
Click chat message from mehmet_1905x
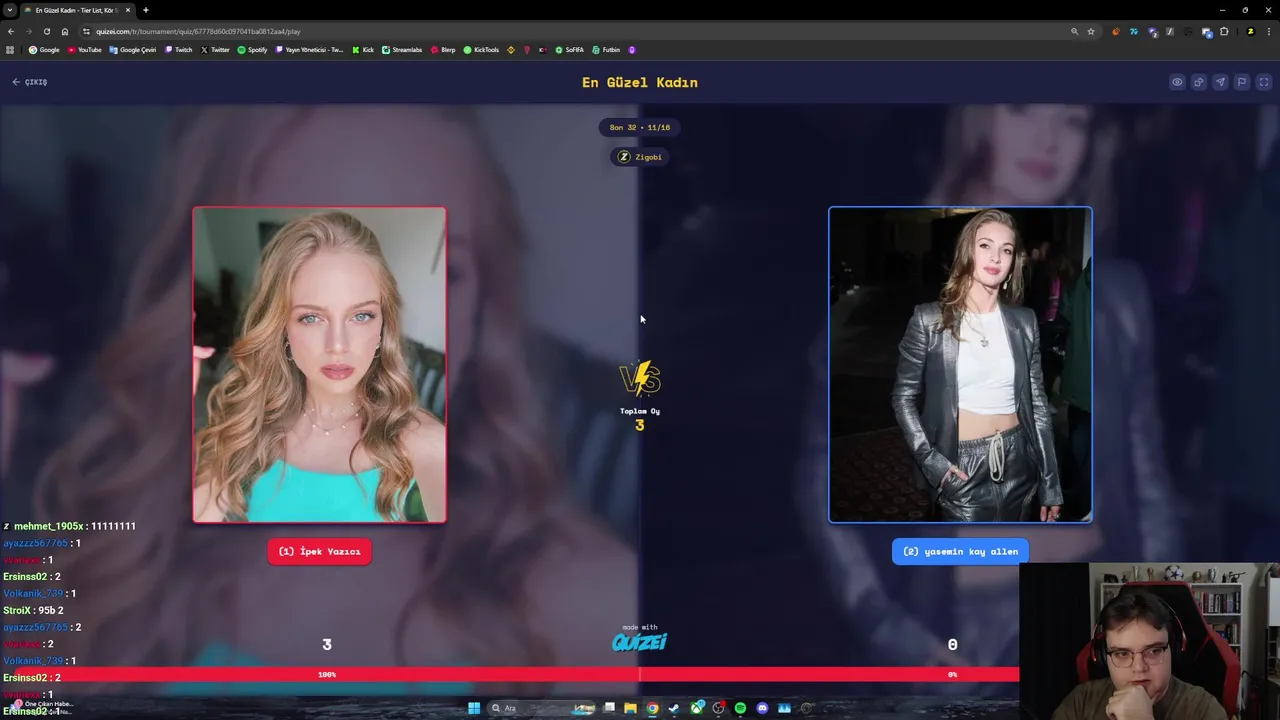(x=70, y=526)
